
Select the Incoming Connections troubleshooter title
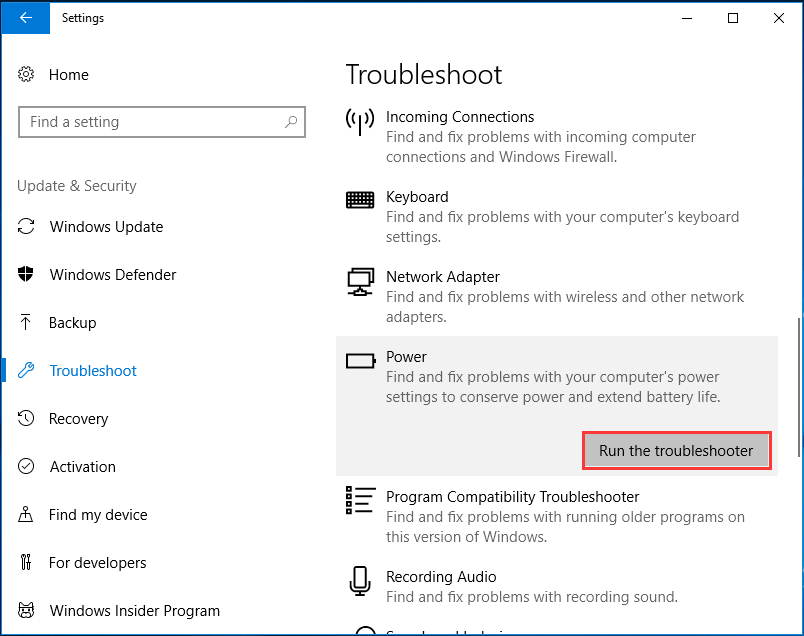pos(460,117)
